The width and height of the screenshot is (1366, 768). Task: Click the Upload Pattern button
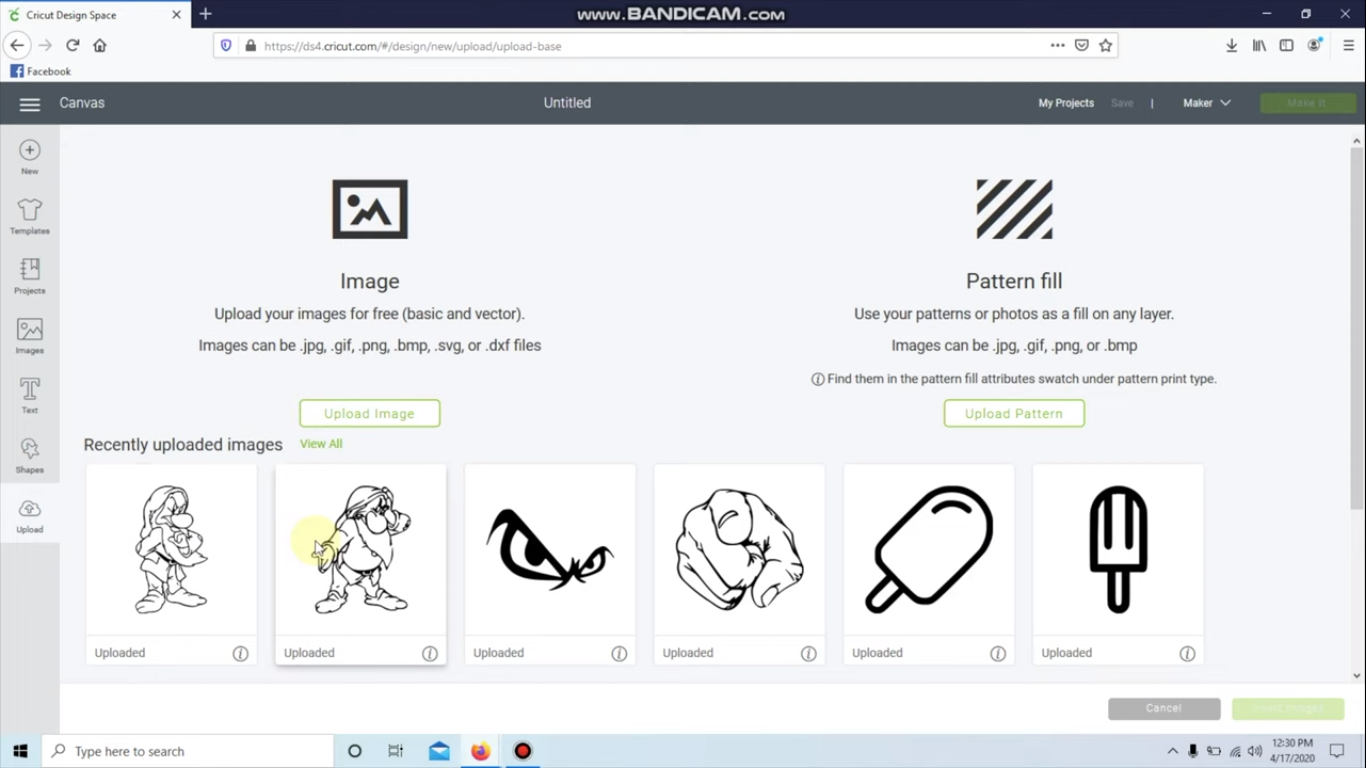(x=1014, y=413)
